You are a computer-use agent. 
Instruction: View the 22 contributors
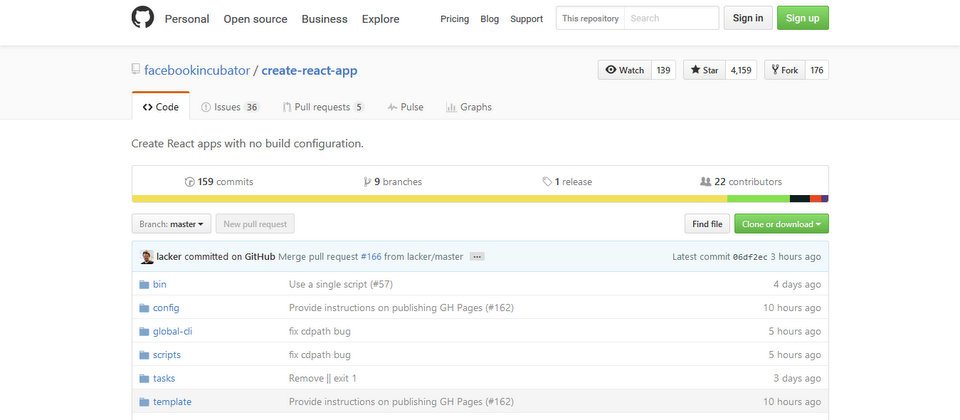point(741,182)
